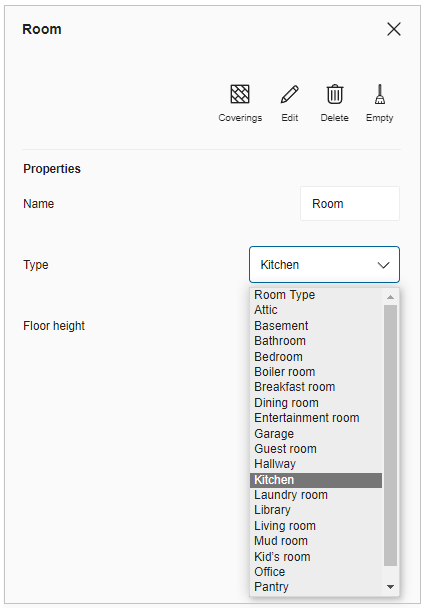The width and height of the screenshot is (427, 609).
Task: Choose Room Type in the list
Action: coord(316,295)
